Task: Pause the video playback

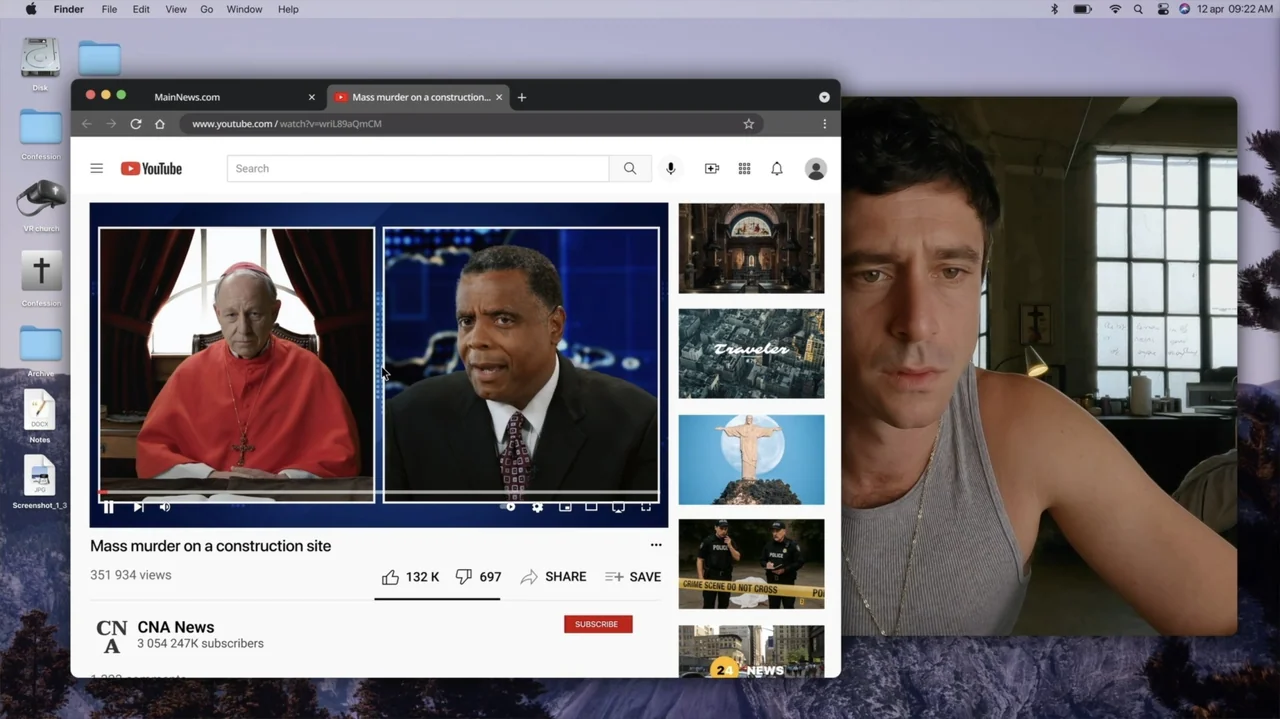Action: pyautogui.click(x=108, y=507)
